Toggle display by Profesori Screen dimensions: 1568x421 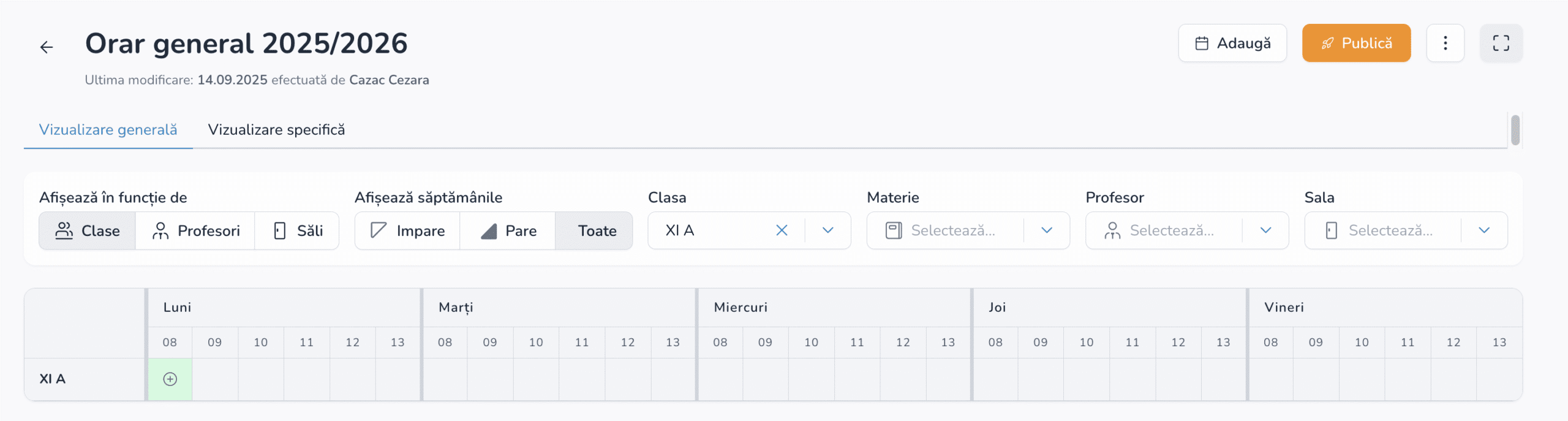(x=195, y=231)
